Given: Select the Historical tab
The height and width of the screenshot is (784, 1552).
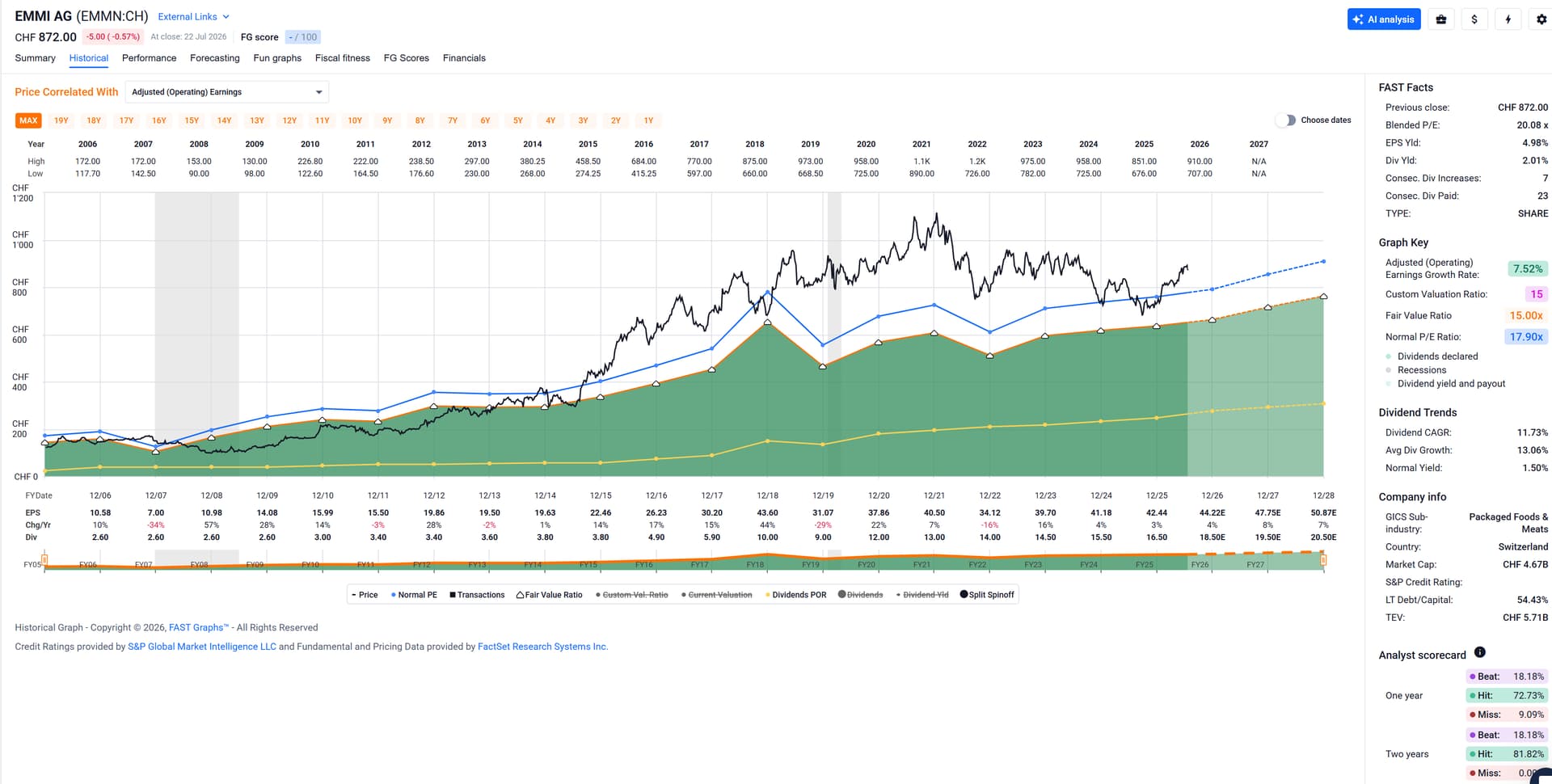Looking at the screenshot, I should (89, 58).
